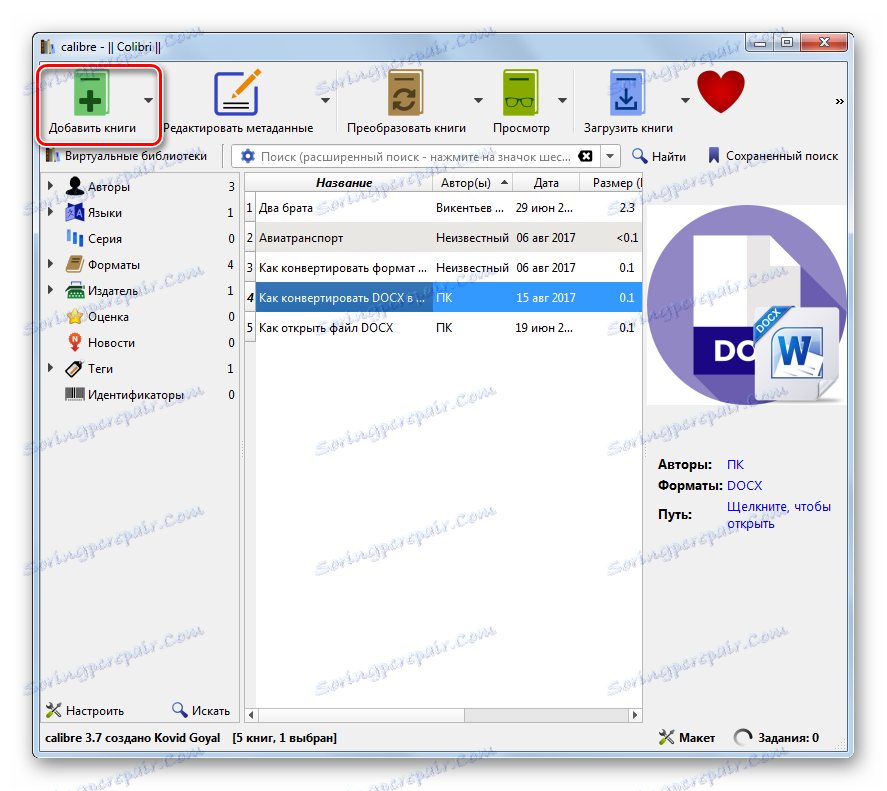Open DOCX format link in details panel

click(x=744, y=485)
